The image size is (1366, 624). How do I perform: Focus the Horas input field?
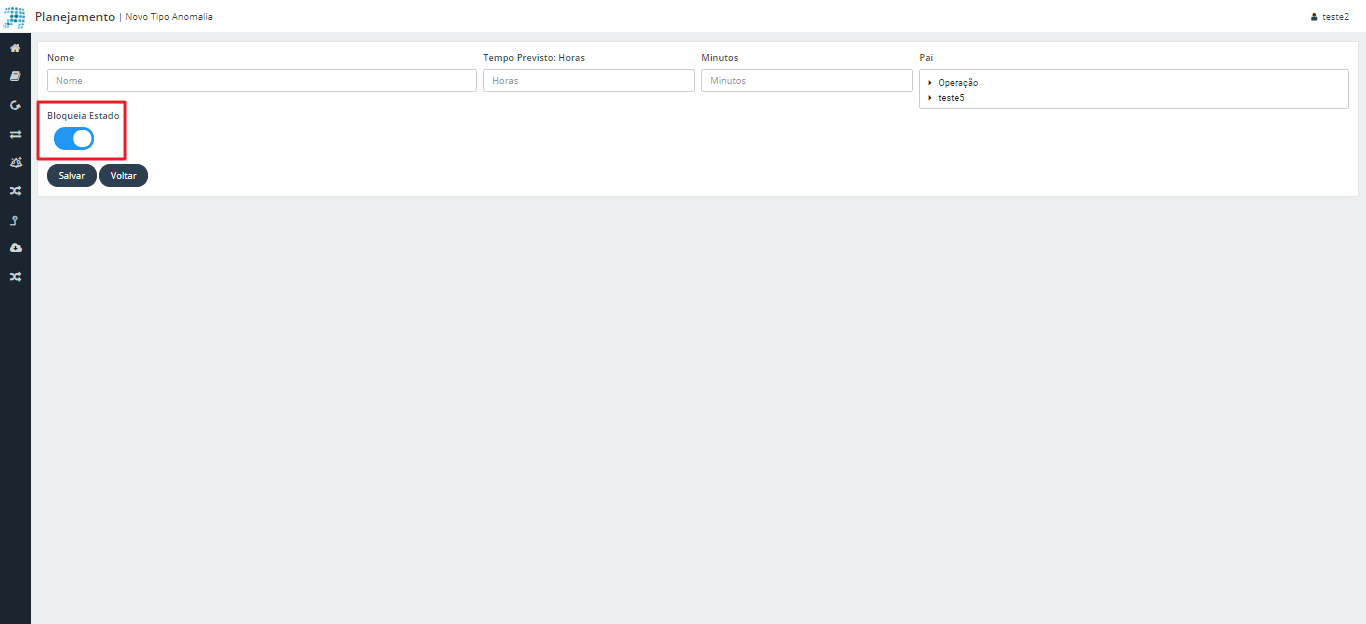pyautogui.click(x=589, y=80)
